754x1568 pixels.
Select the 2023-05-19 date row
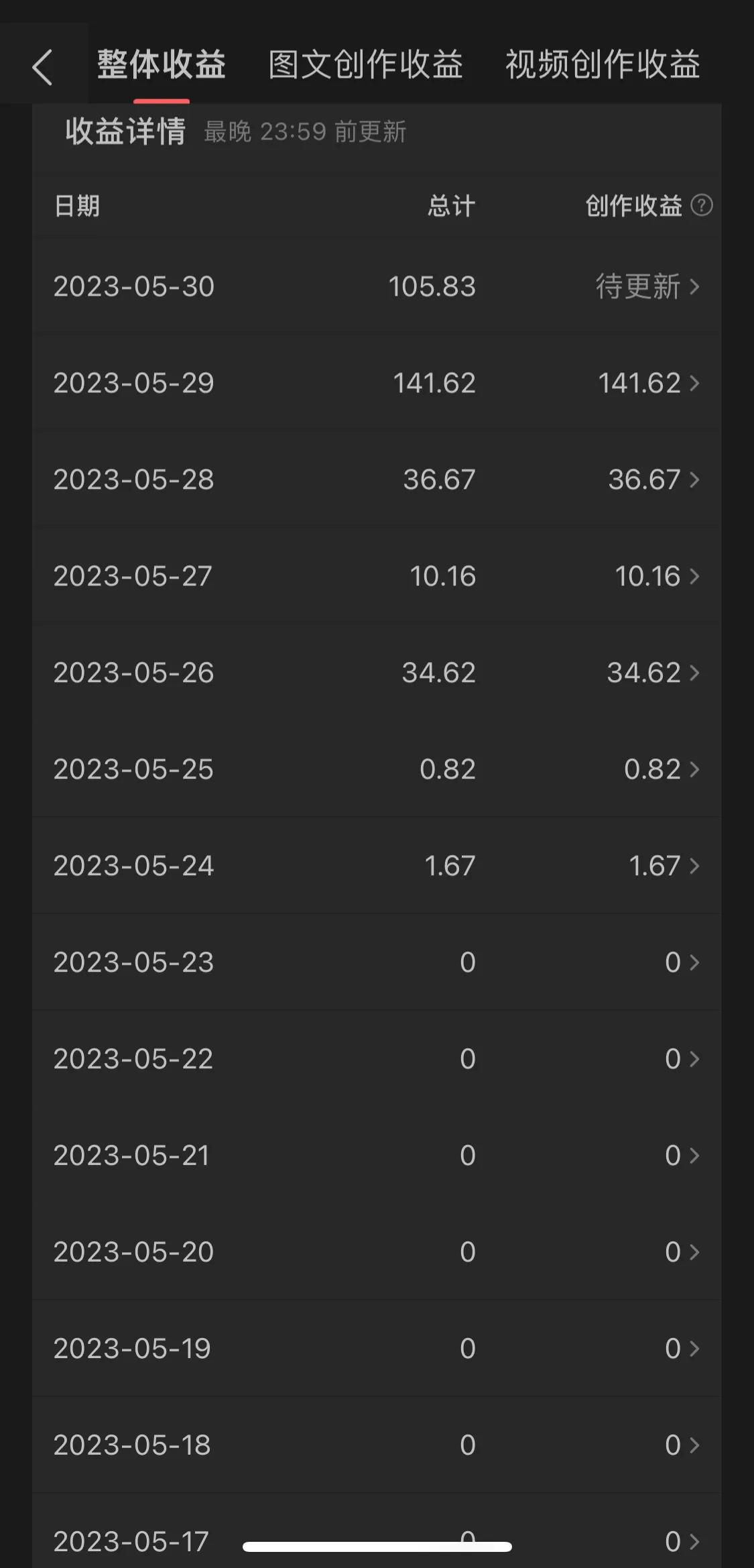click(x=132, y=1349)
